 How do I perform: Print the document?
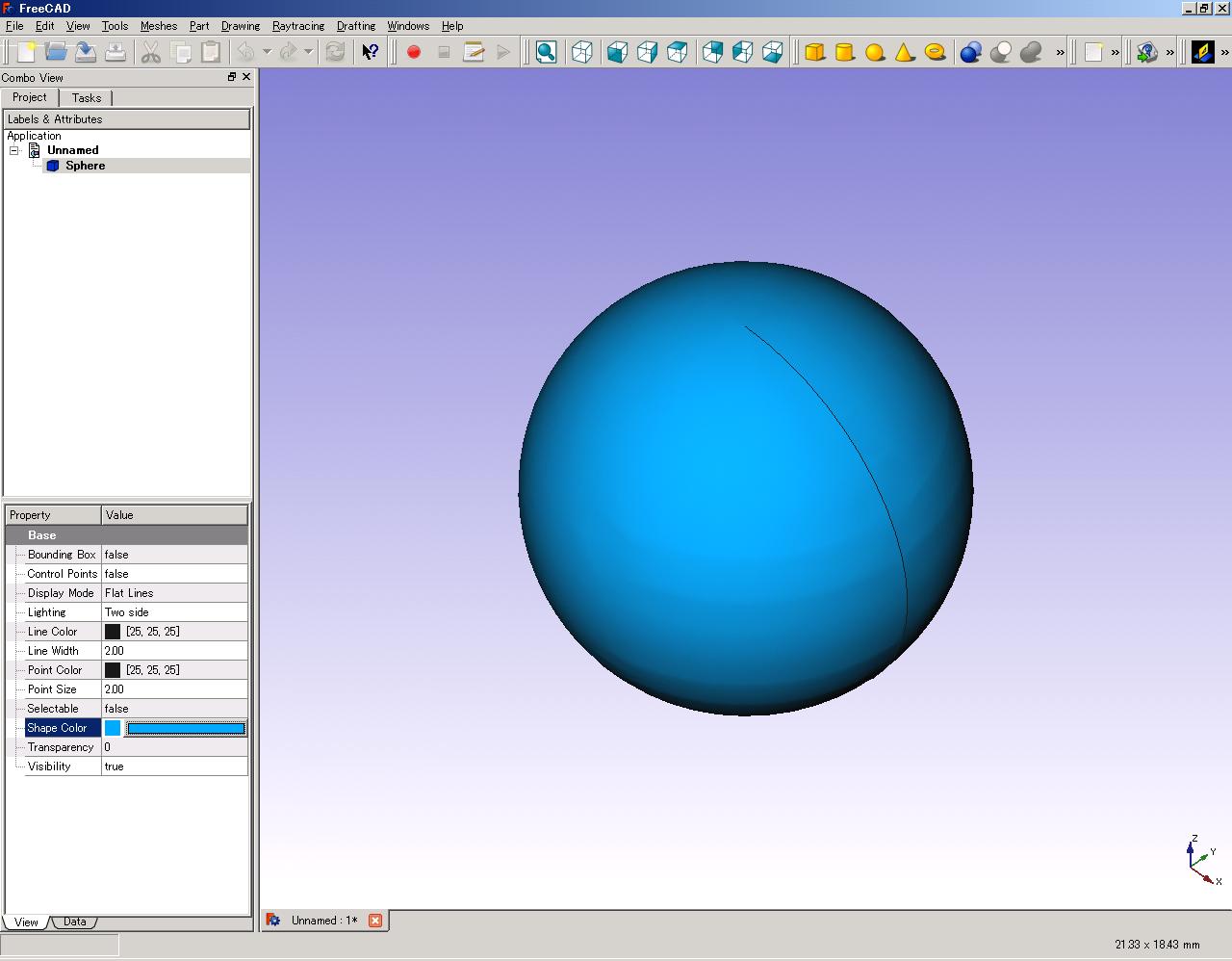tap(115, 52)
